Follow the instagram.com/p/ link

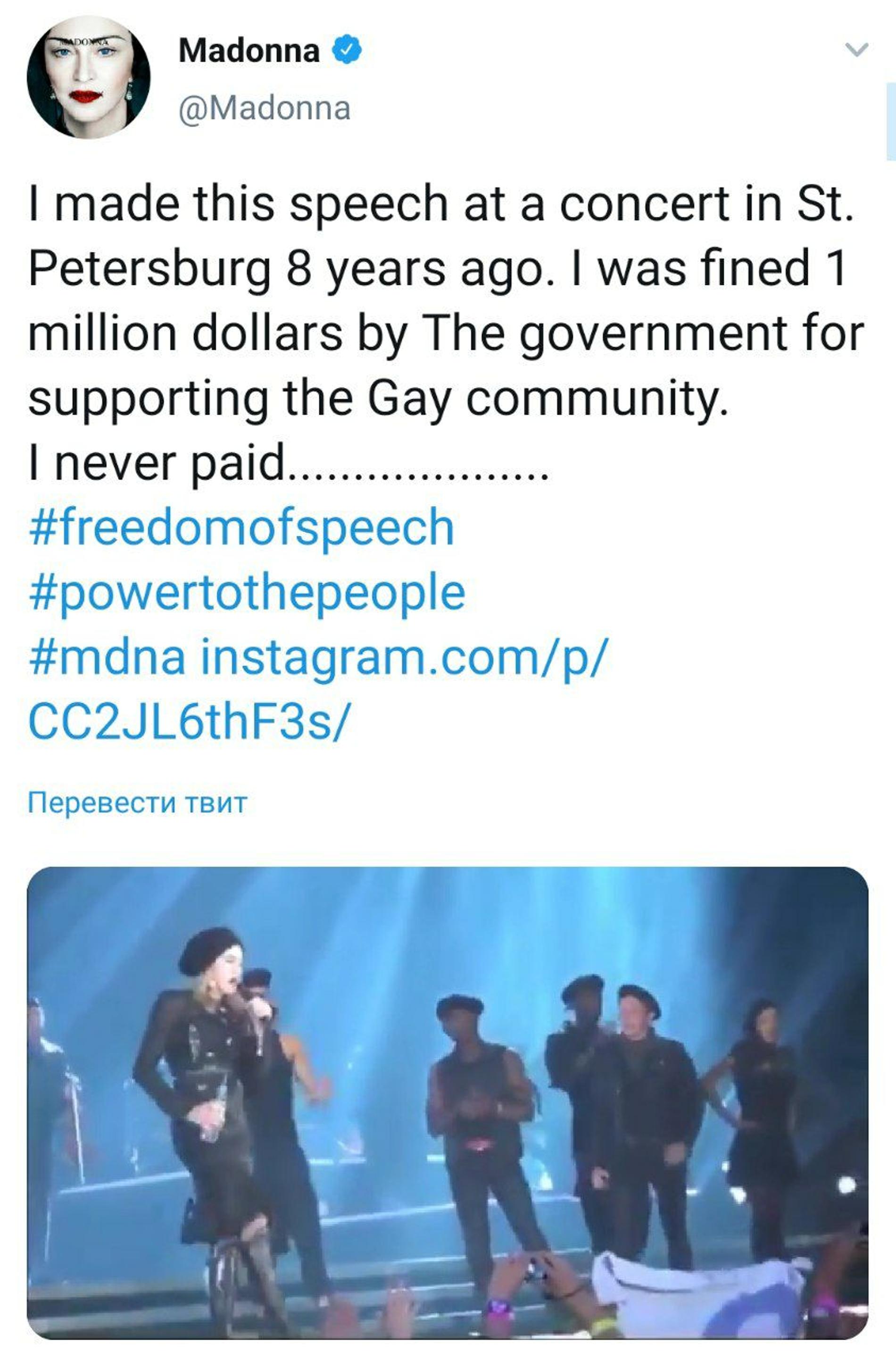coord(401,658)
